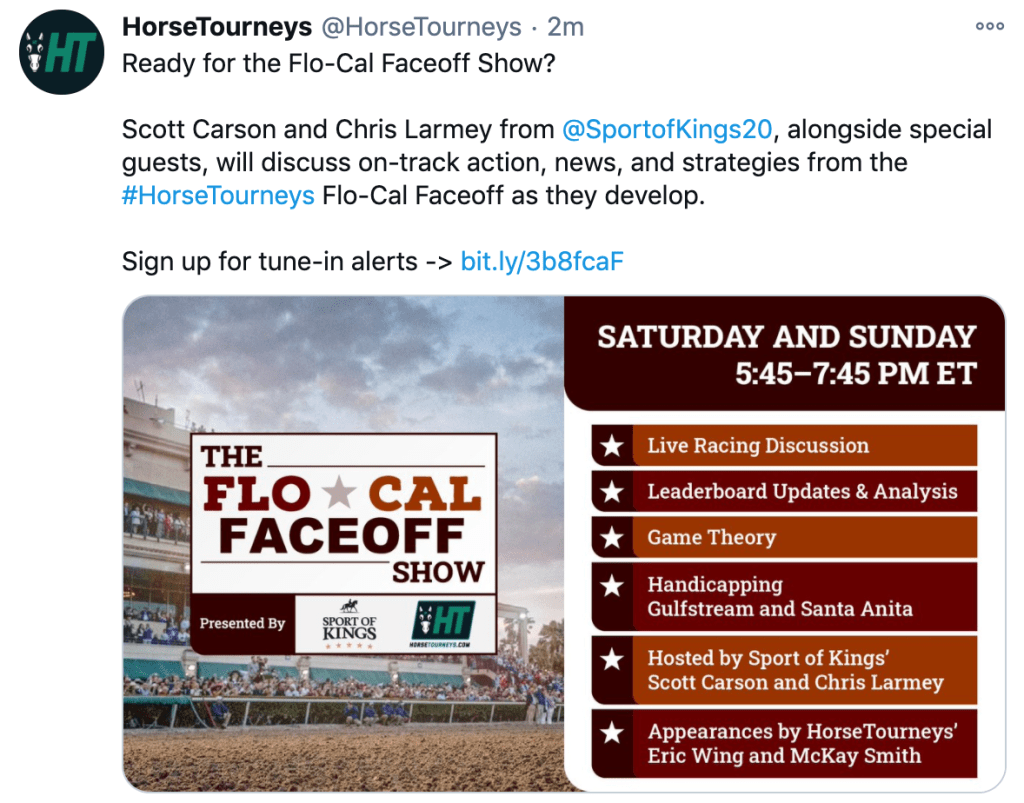
Task: Click the HorseTourneys profile avatar
Action: (x=62, y=53)
